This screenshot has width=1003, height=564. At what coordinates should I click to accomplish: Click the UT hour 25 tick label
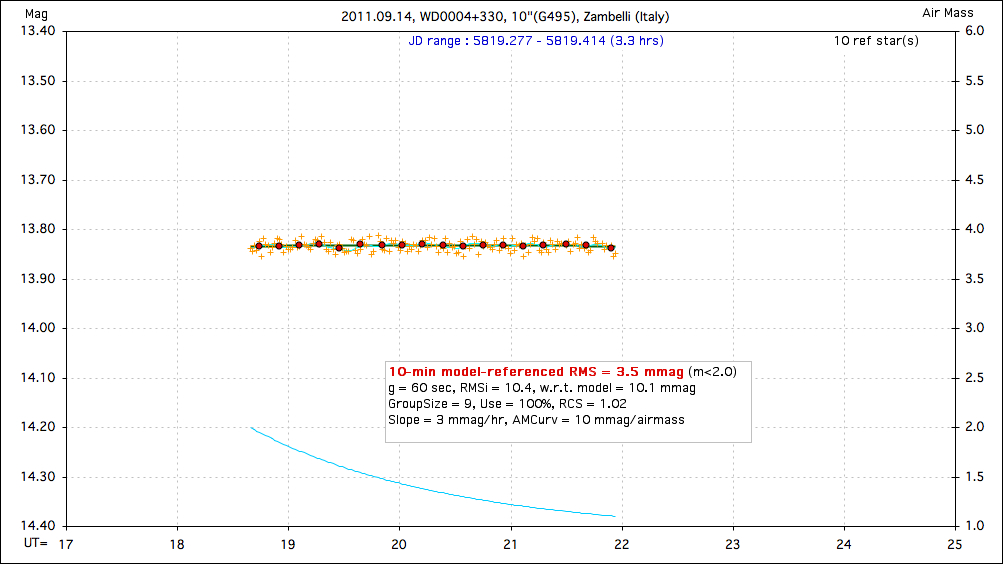point(955,544)
